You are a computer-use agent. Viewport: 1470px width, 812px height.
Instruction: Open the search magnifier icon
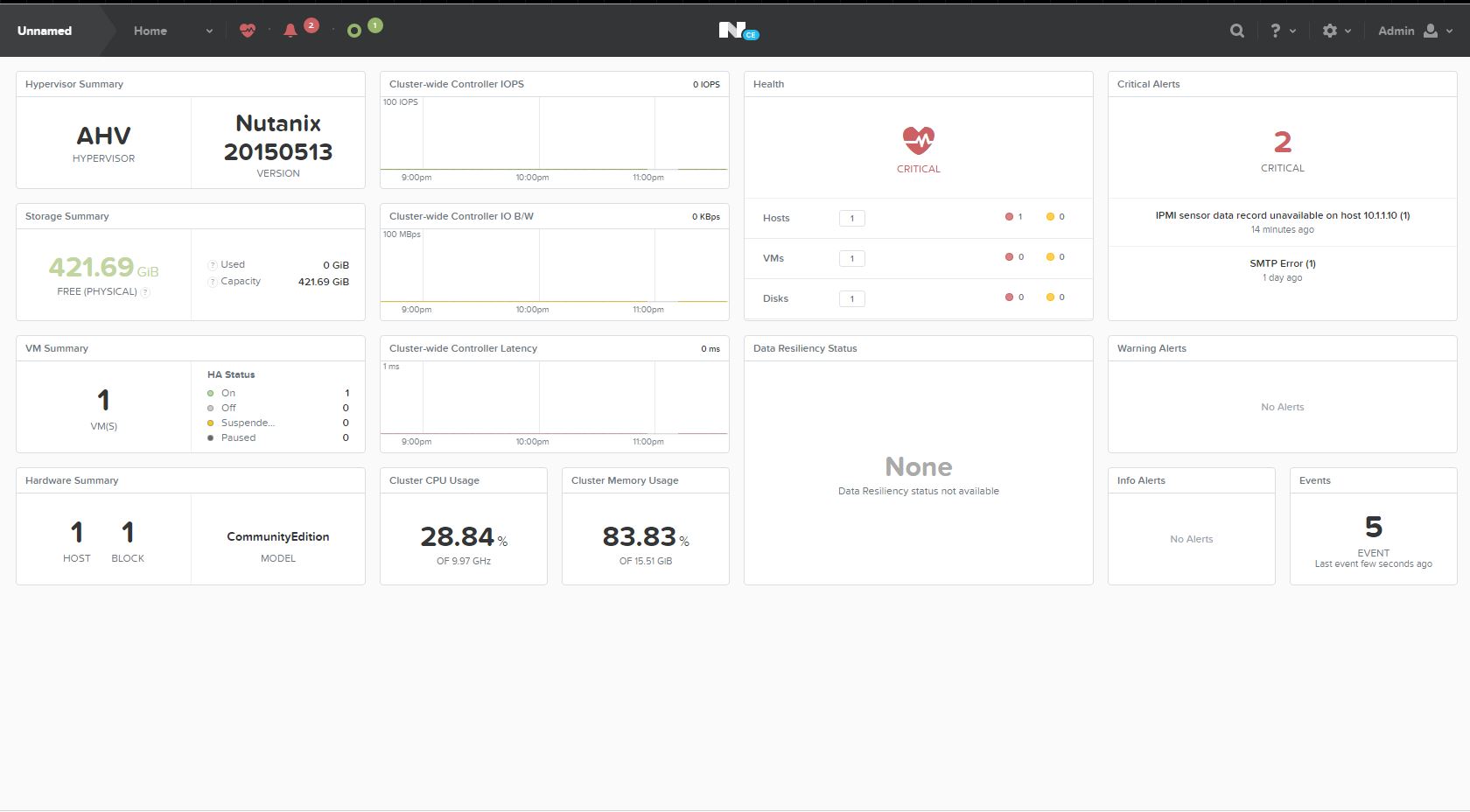pos(1236,31)
